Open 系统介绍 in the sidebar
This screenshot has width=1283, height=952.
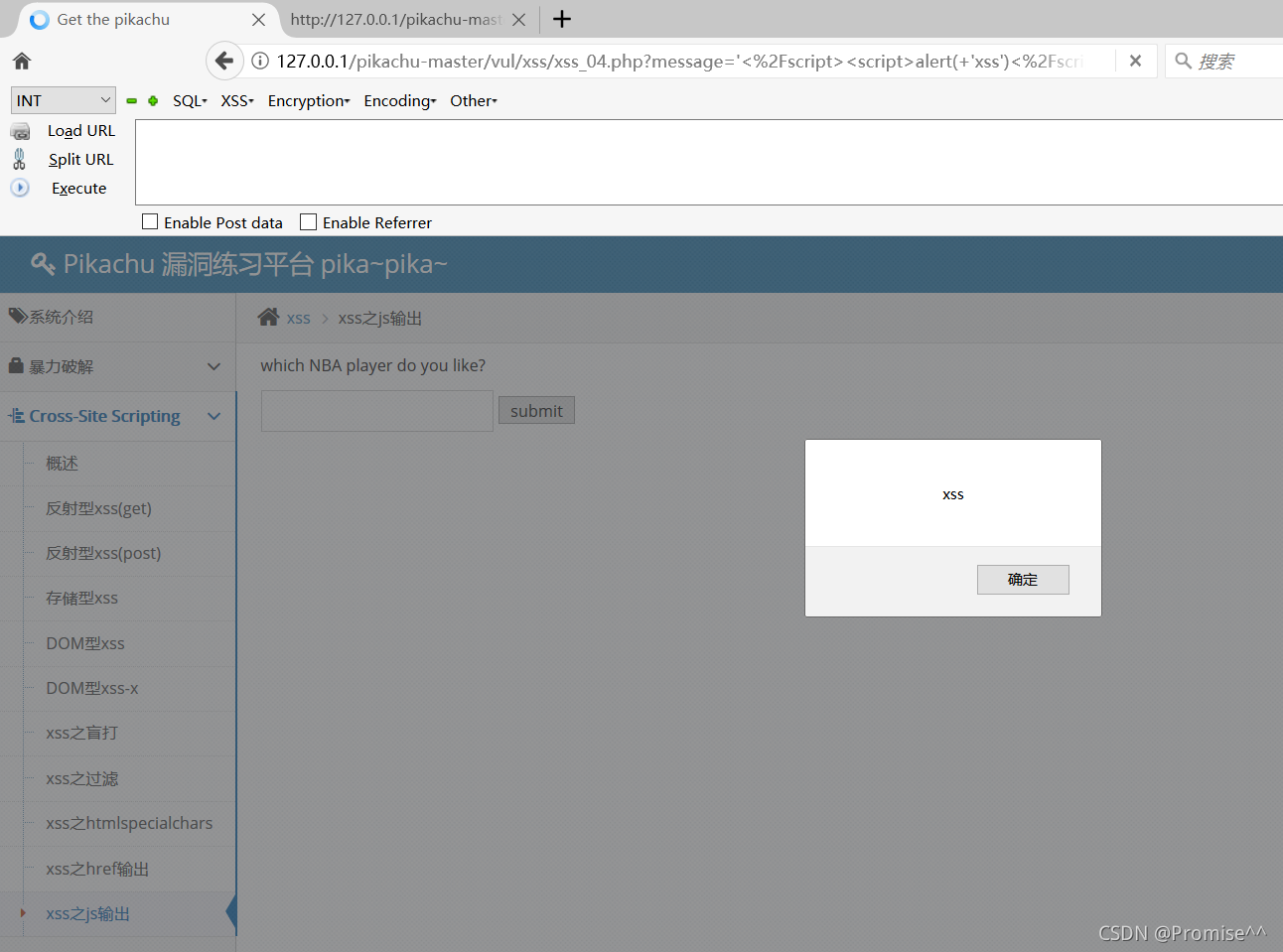pyautogui.click(x=117, y=318)
